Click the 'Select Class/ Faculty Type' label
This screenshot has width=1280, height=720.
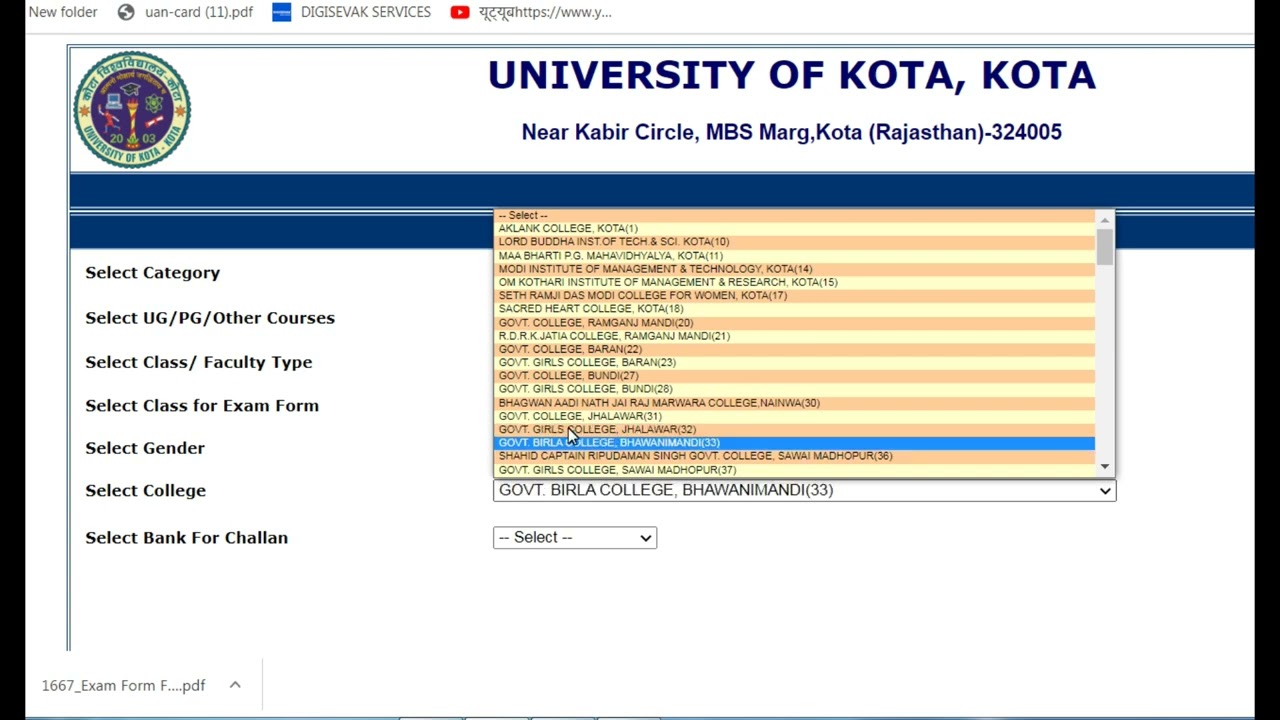coord(198,362)
